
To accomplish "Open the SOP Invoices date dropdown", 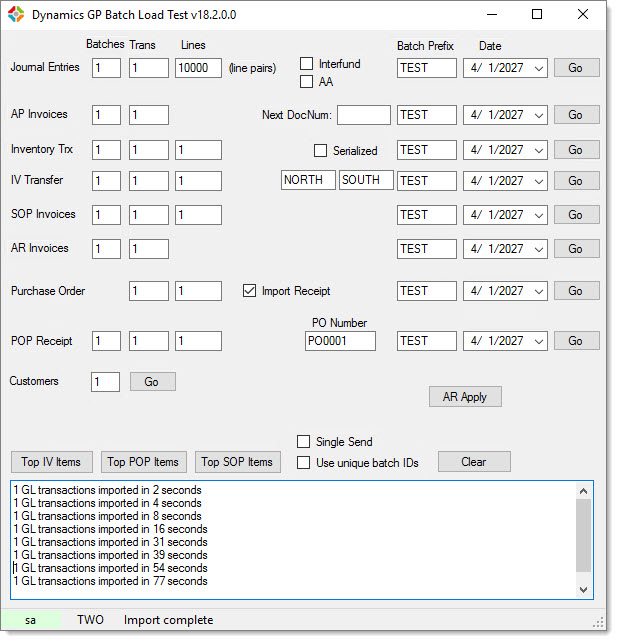I will [539, 215].
